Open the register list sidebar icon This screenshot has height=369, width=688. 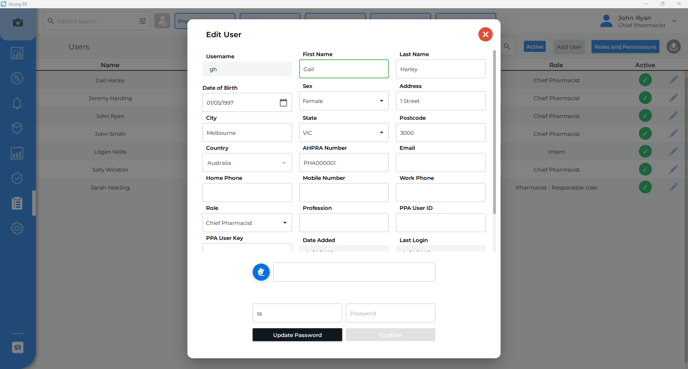click(17, 203)
